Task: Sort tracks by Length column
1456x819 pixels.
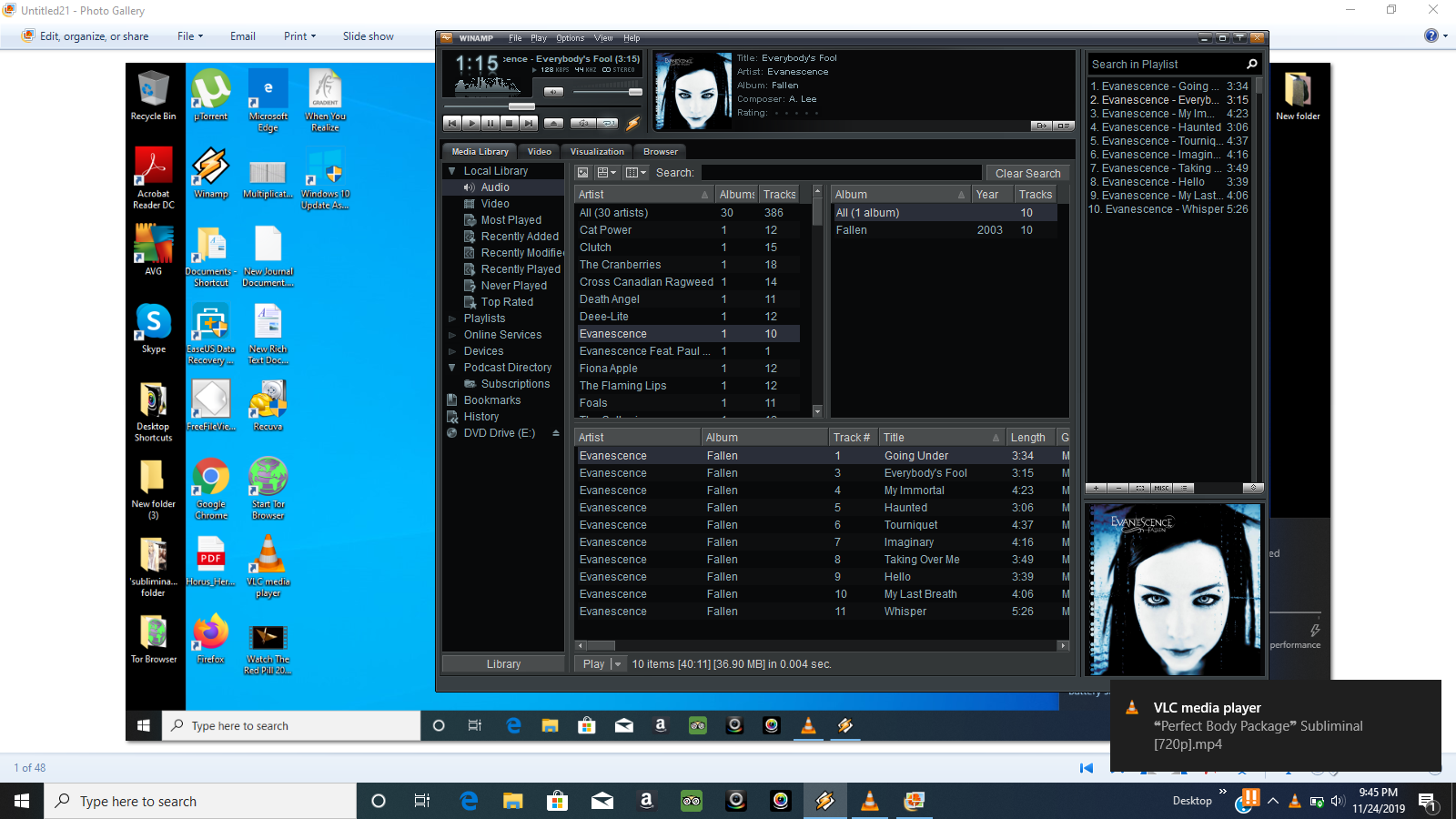Action: (1031, 438)
